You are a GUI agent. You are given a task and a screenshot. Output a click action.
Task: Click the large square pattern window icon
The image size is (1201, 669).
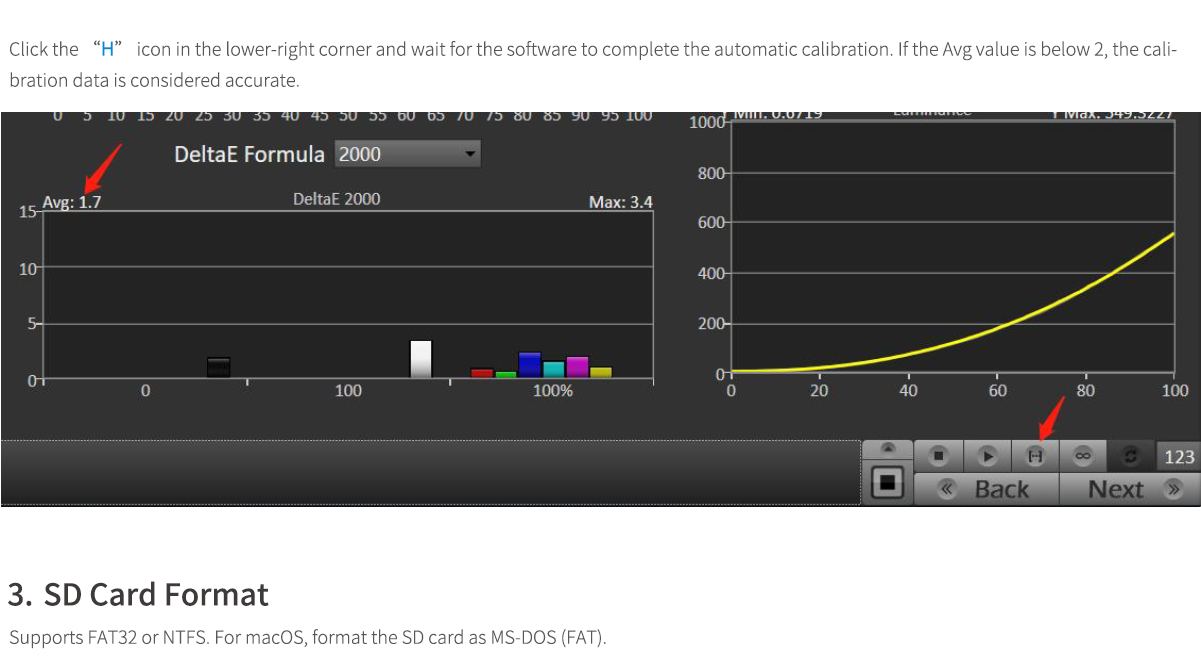[x=887, y=483]
